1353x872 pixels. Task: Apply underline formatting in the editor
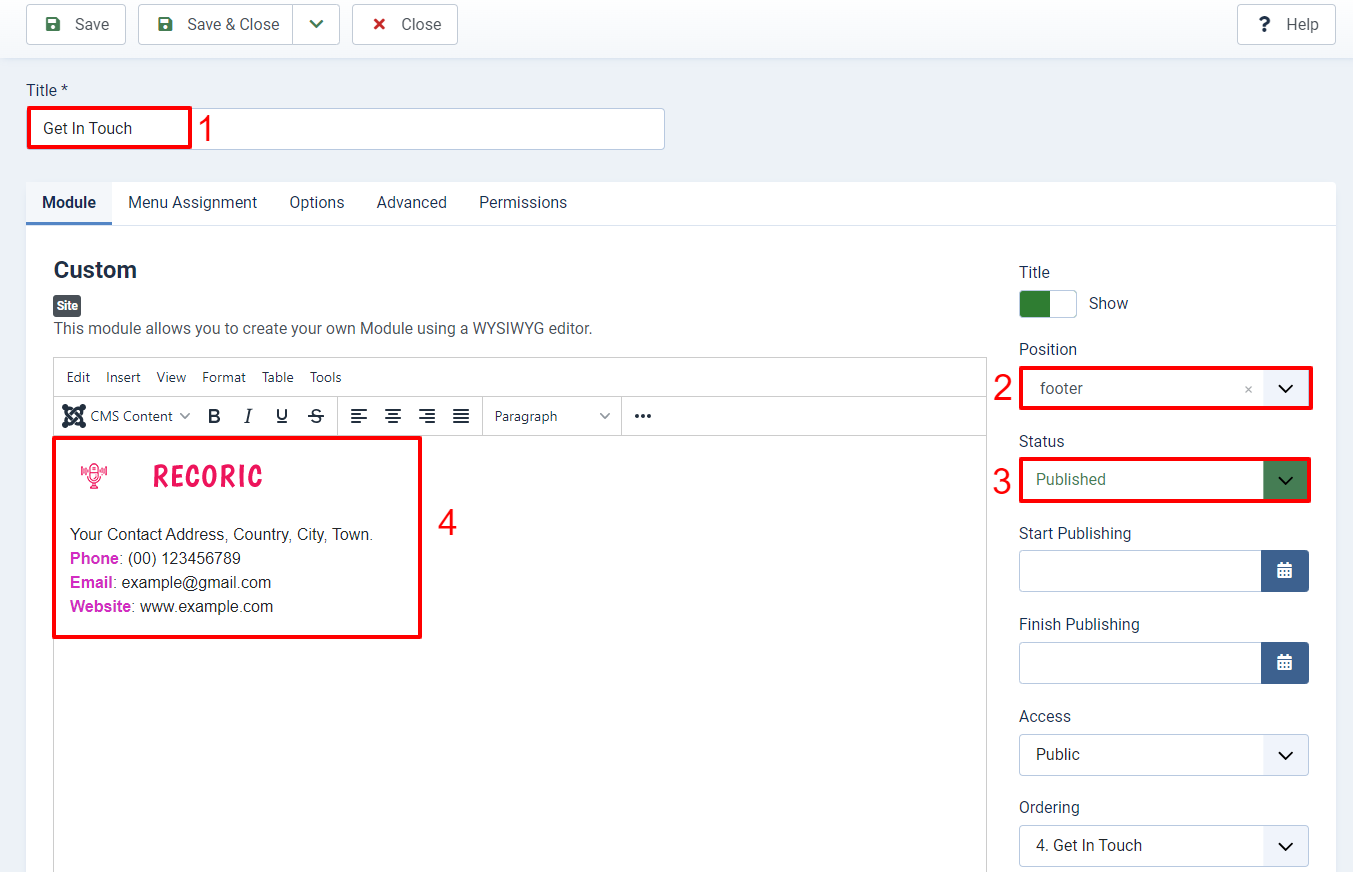pyautogui.click(x=282, y=415)
